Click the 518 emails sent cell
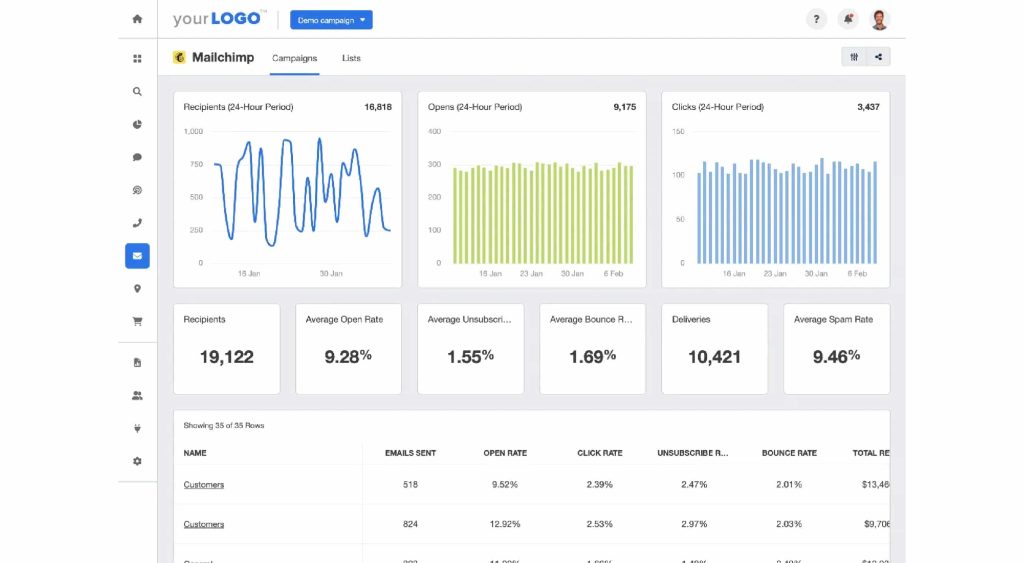This screenshot has width=1024, height=563. [410, 485]
